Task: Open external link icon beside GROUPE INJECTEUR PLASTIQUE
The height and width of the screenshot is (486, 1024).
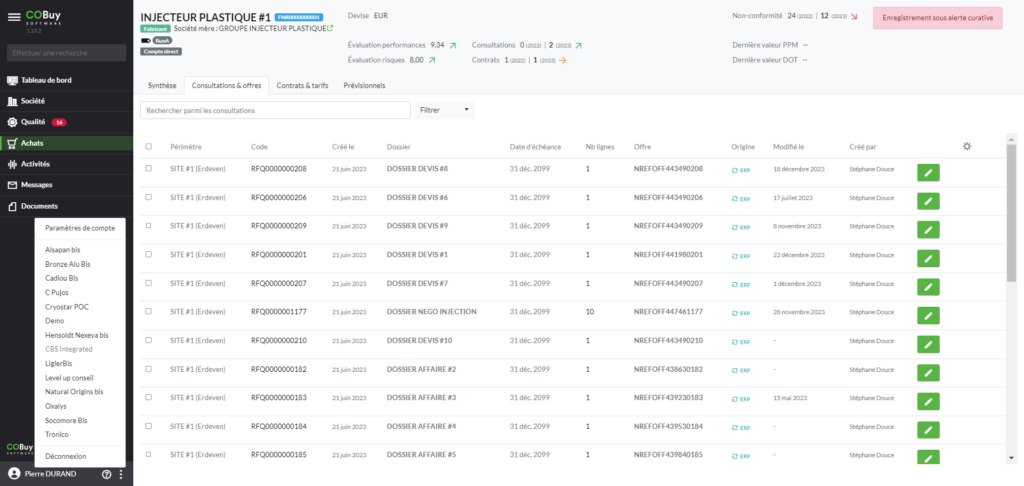Action: tap(331, 29)
